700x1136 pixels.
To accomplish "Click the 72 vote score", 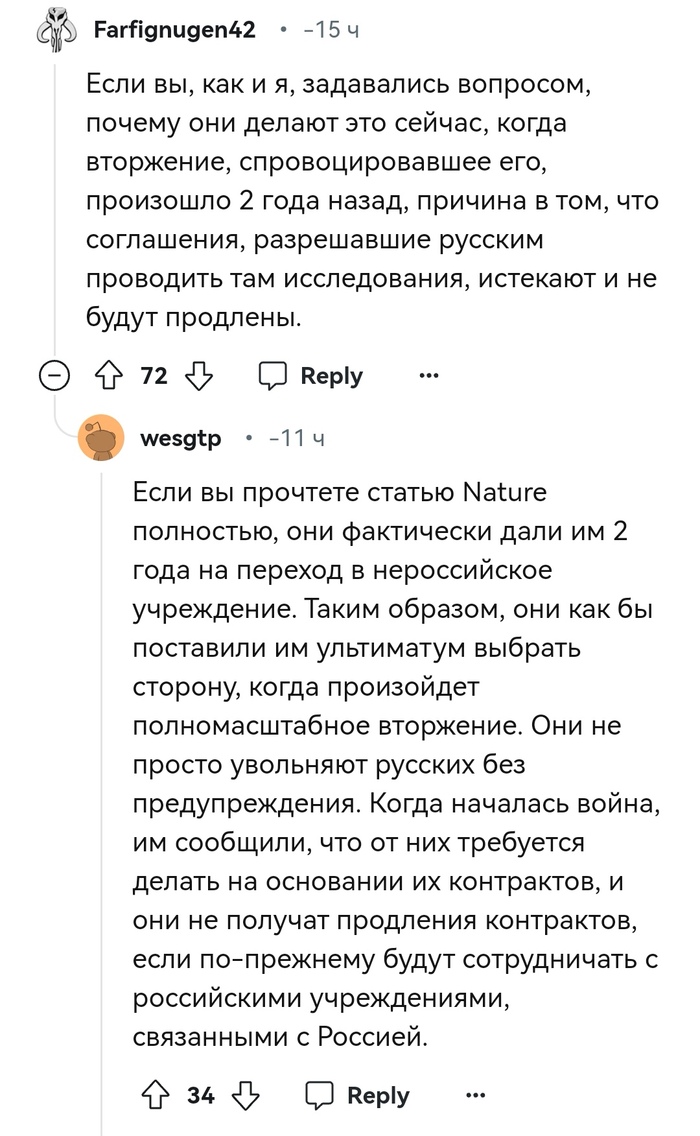I will [x=154, y=376].
